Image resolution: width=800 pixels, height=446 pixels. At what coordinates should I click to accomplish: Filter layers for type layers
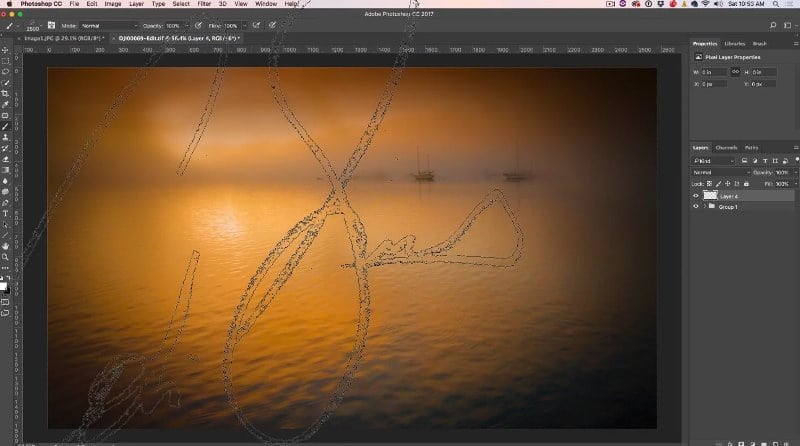tap(765, 161)
